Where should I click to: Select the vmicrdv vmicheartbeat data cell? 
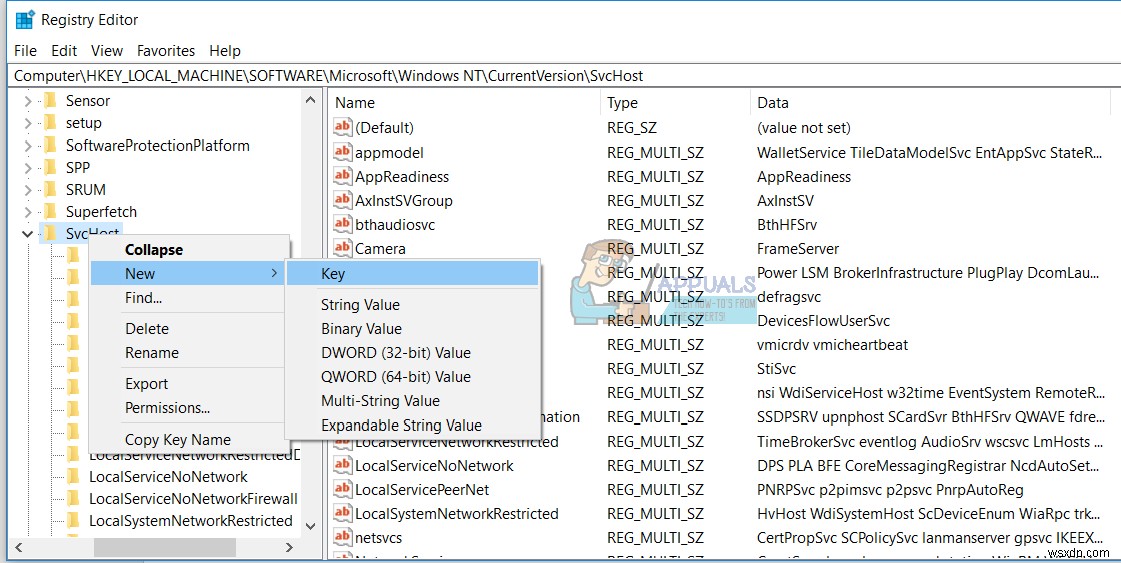(832, 345)
